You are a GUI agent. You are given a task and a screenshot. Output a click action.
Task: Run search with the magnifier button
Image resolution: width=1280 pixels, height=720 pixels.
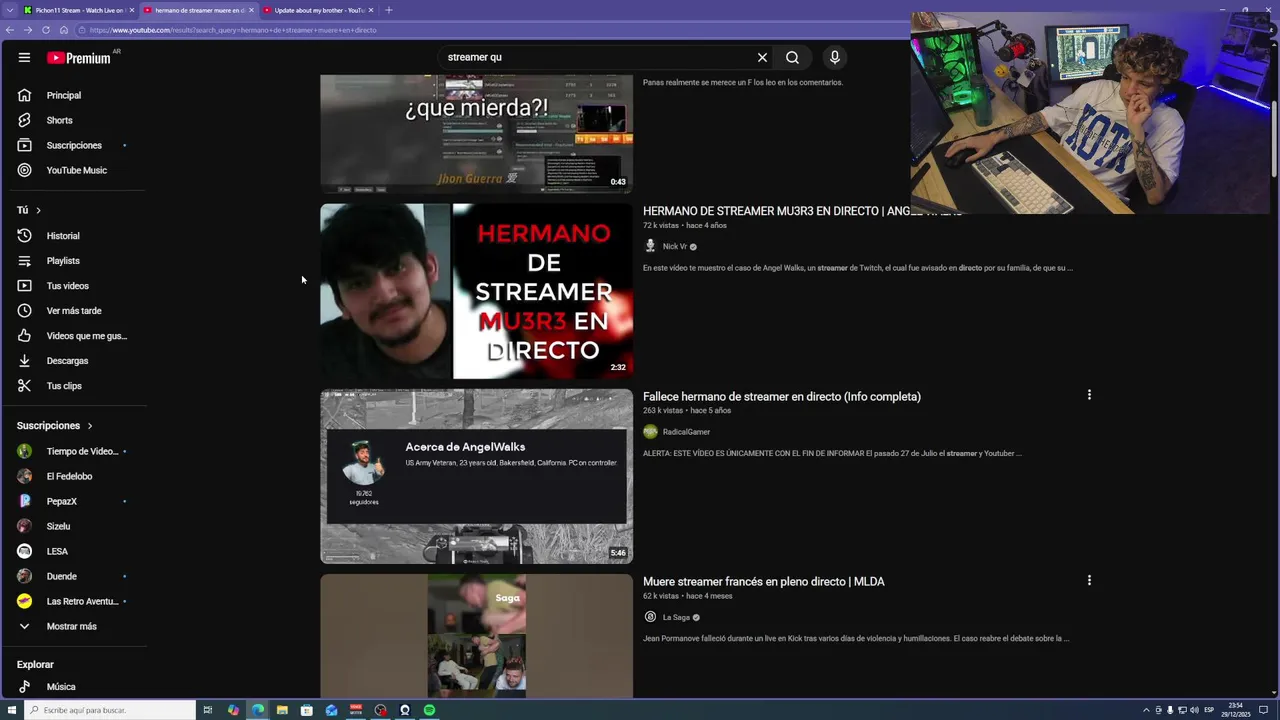tap(792, 58)
